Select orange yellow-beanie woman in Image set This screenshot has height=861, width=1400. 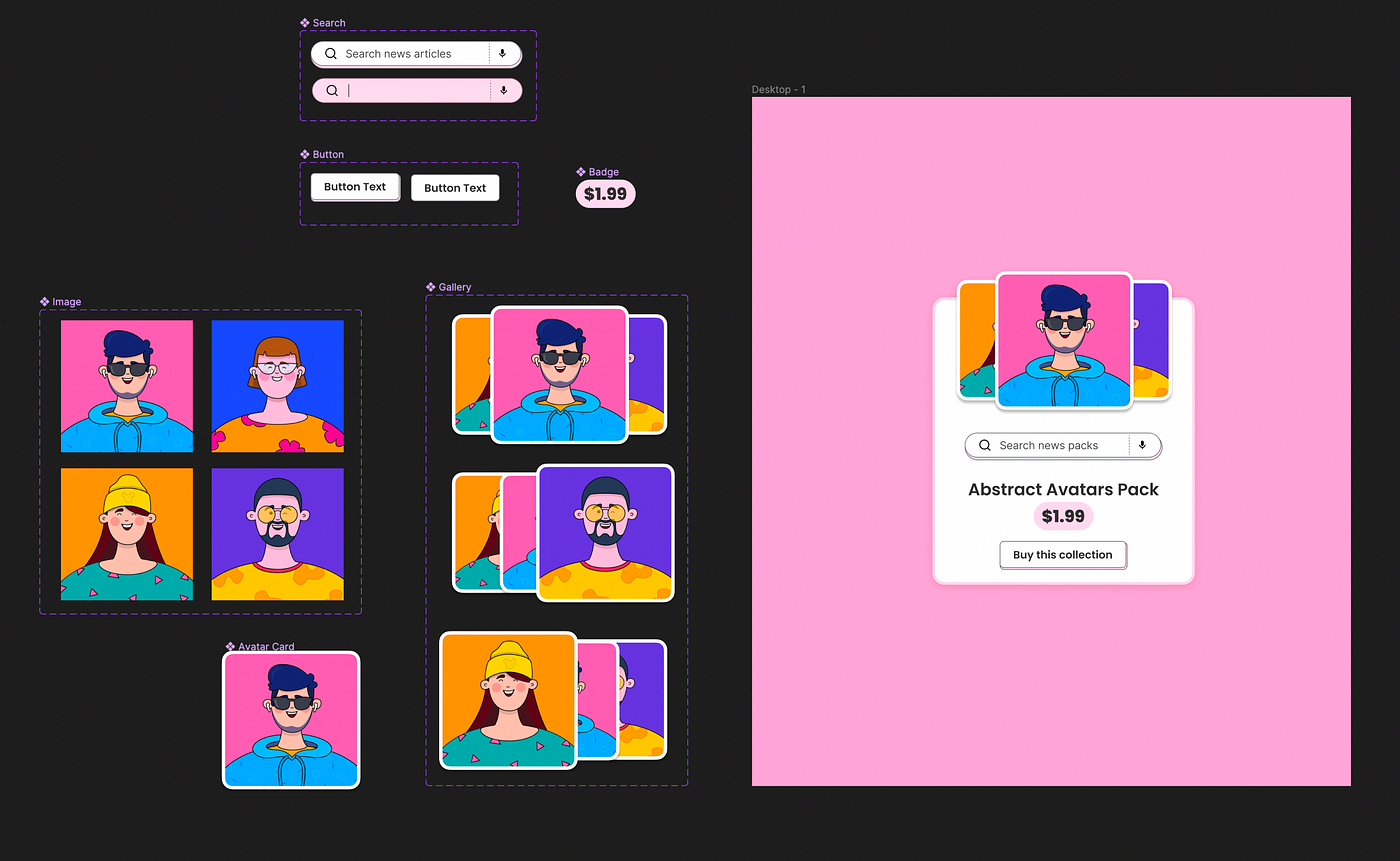coord(127,534)
